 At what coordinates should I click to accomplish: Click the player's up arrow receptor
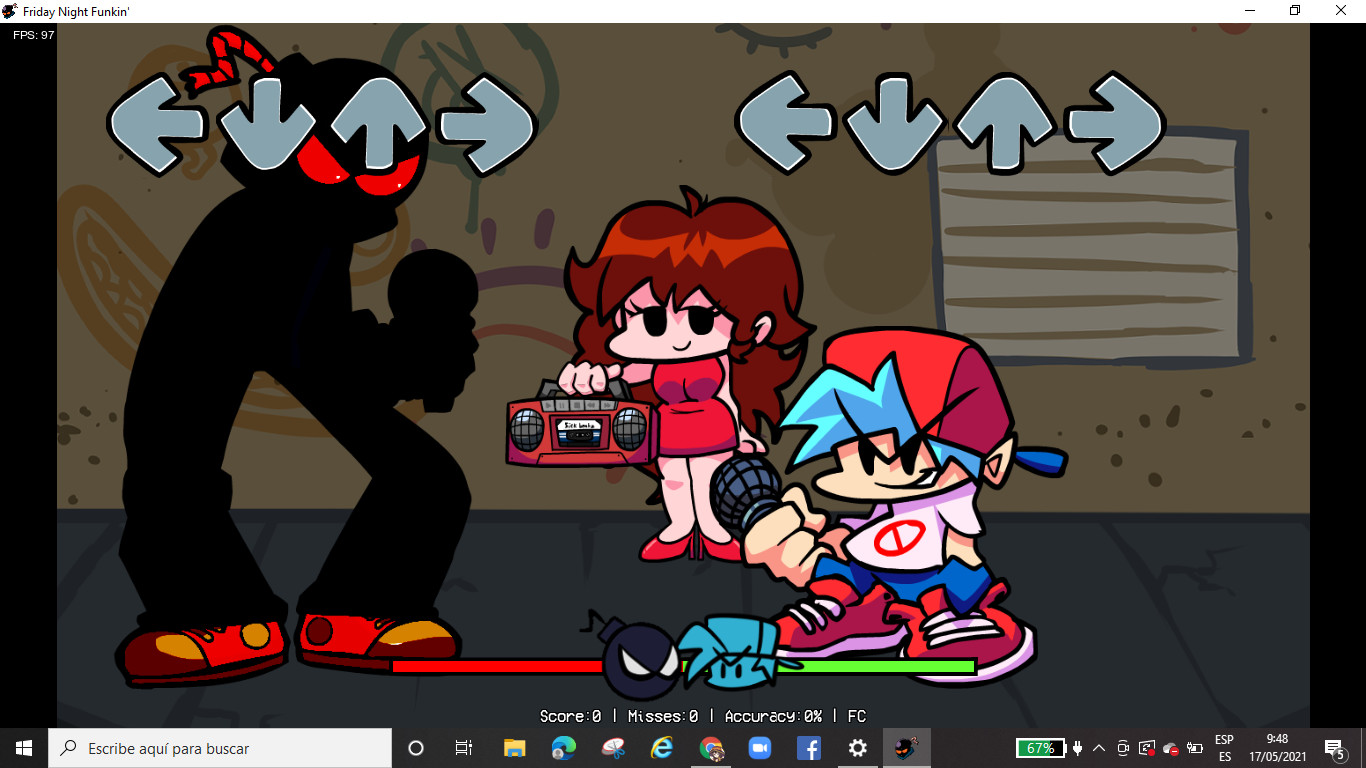[x=1004, y=124]
